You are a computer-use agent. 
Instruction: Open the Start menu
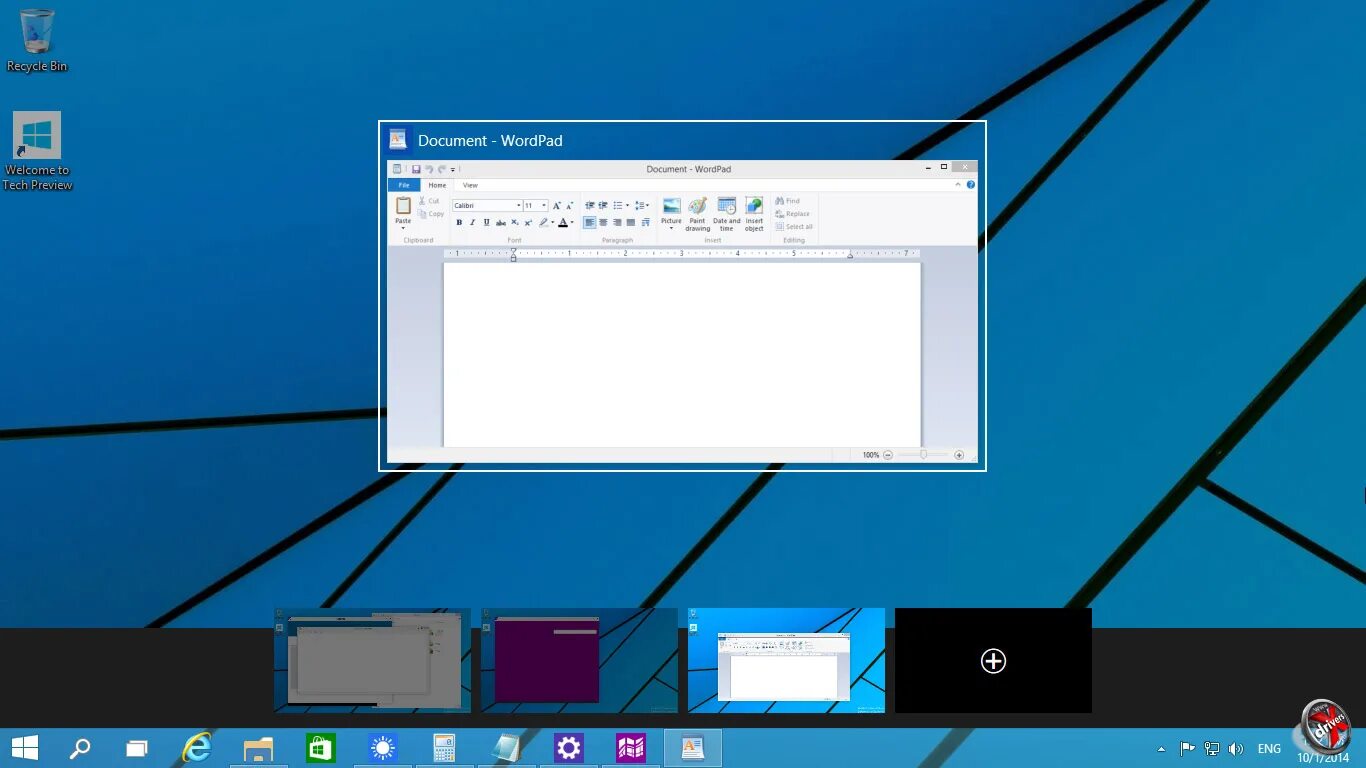[x=25, y=748]
